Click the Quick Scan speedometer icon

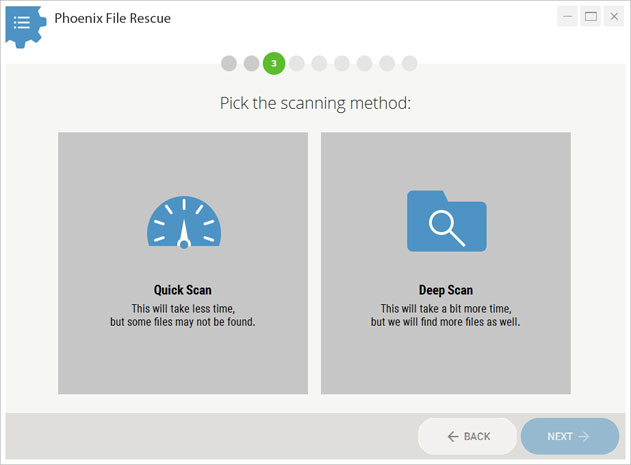pyautogui.click(x=184, y=222)
